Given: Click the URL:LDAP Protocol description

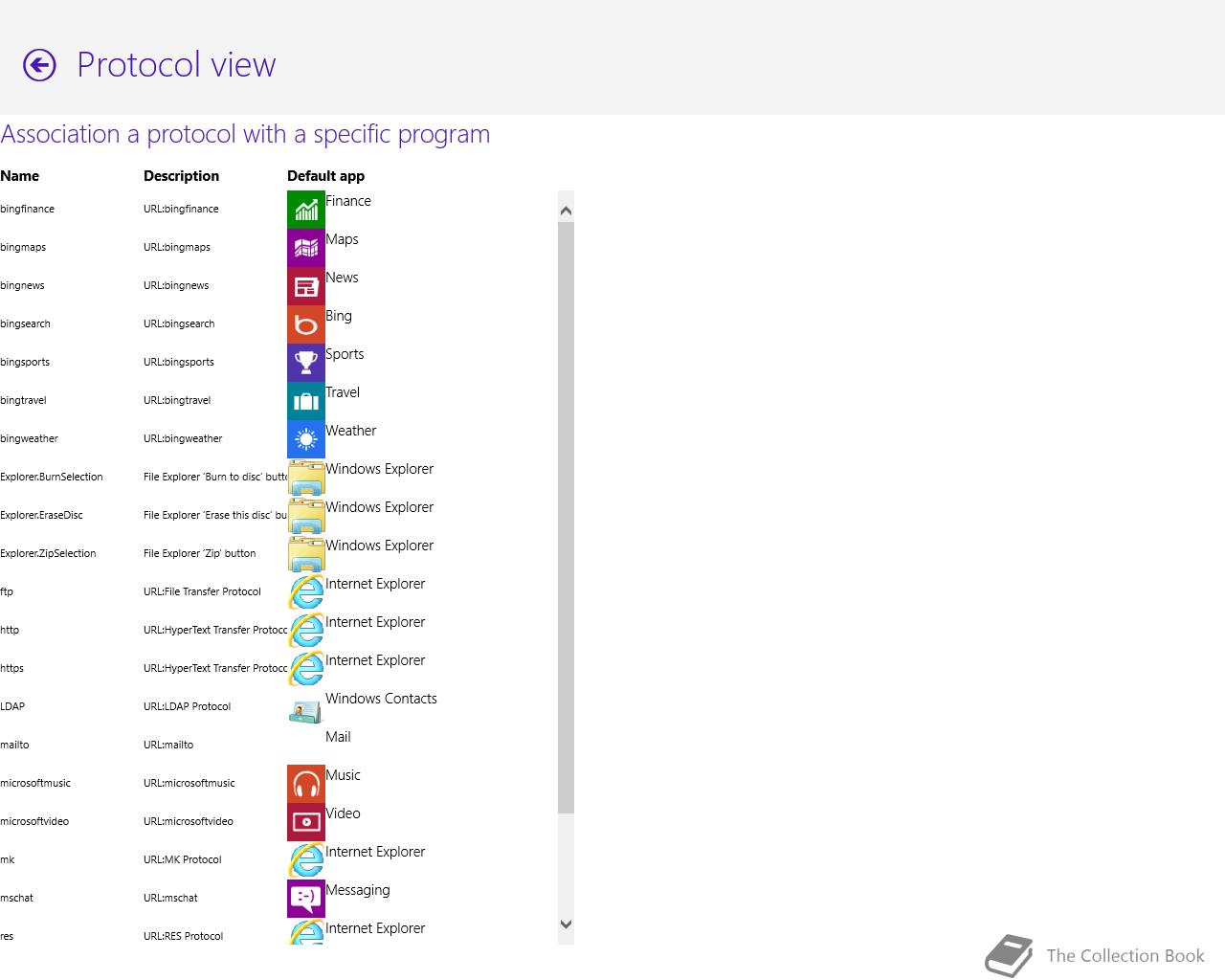Looking at the screenshot, I should click(x=187, y=706).
